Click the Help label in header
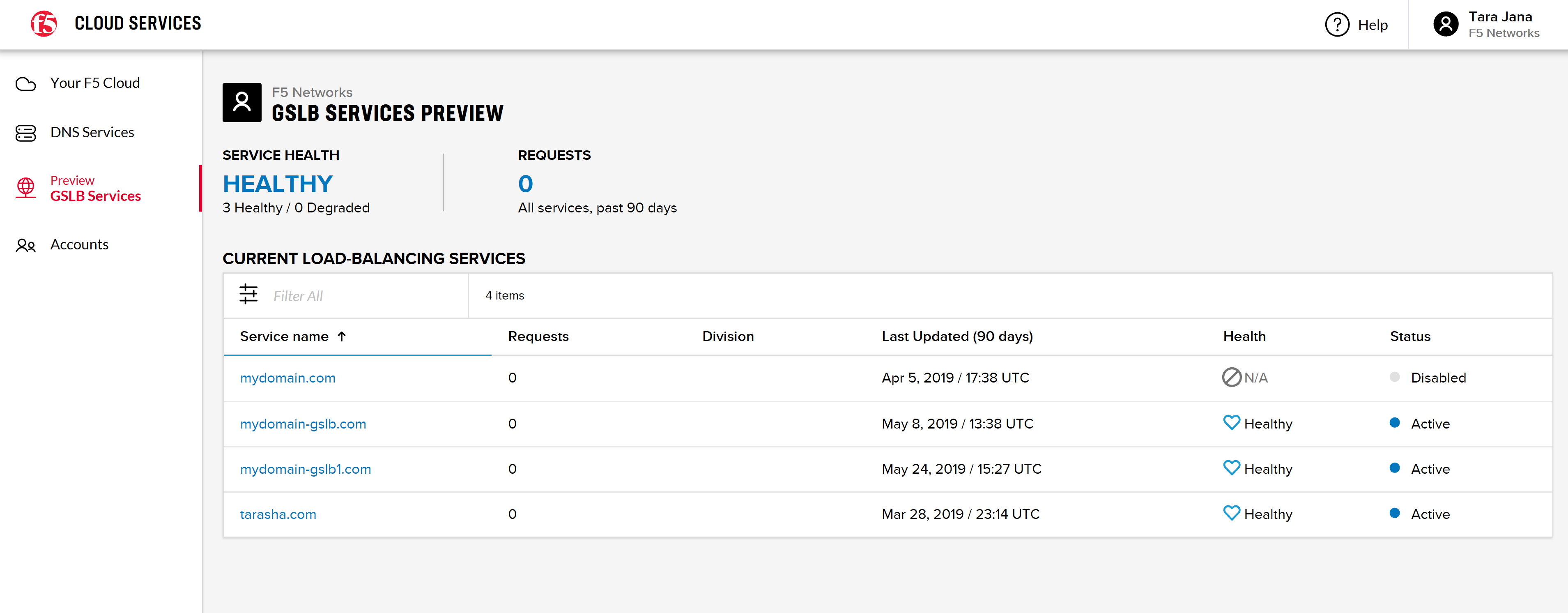 click(x=1373, y=25)
